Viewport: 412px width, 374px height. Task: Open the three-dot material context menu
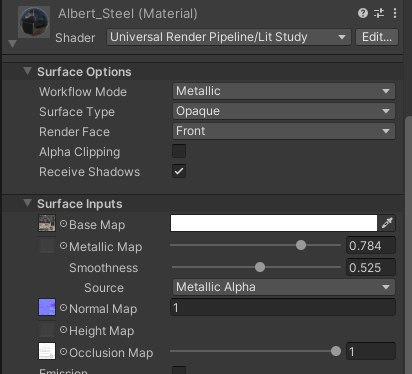coord(395,13)
